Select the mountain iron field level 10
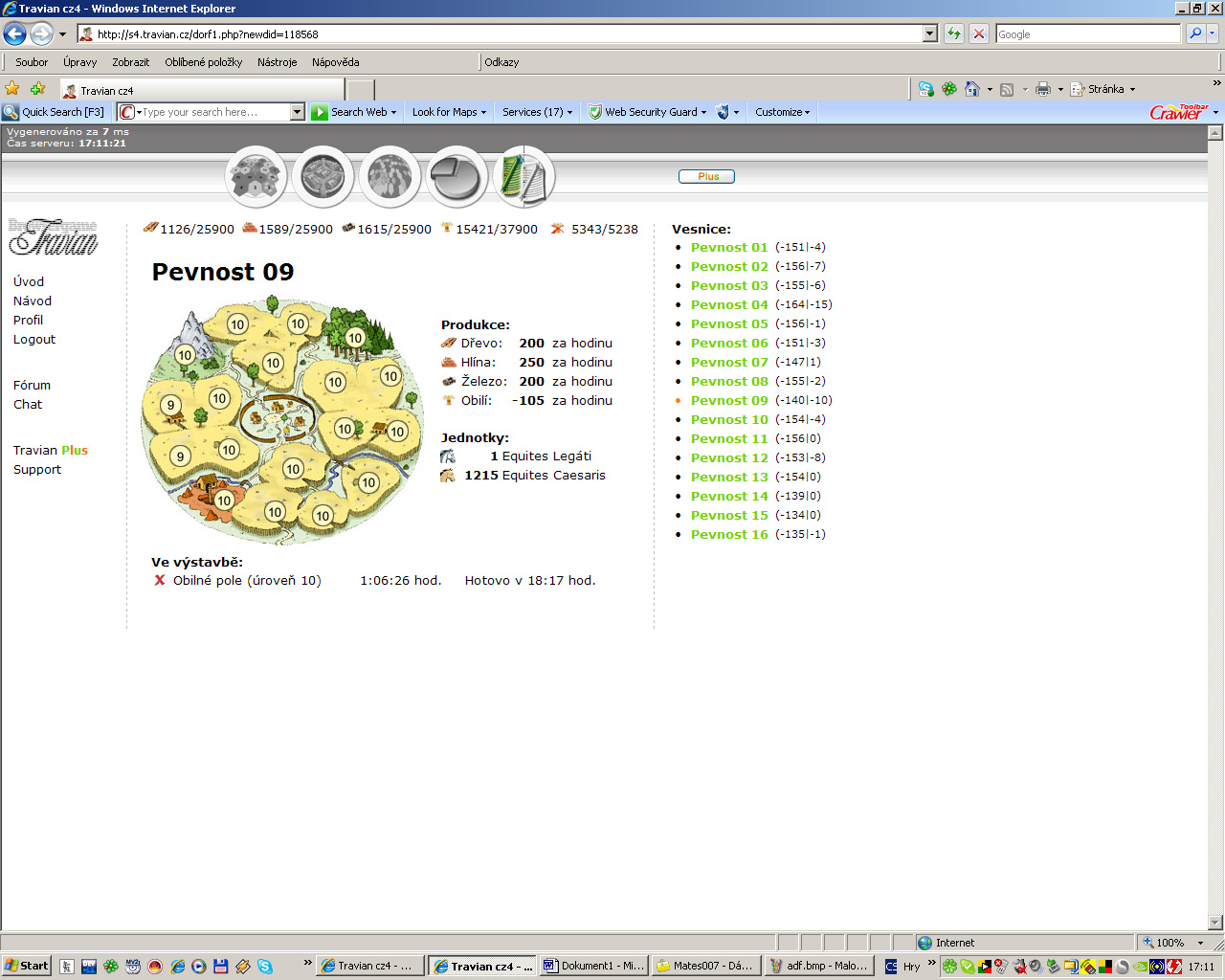 [x=185, y=355]
